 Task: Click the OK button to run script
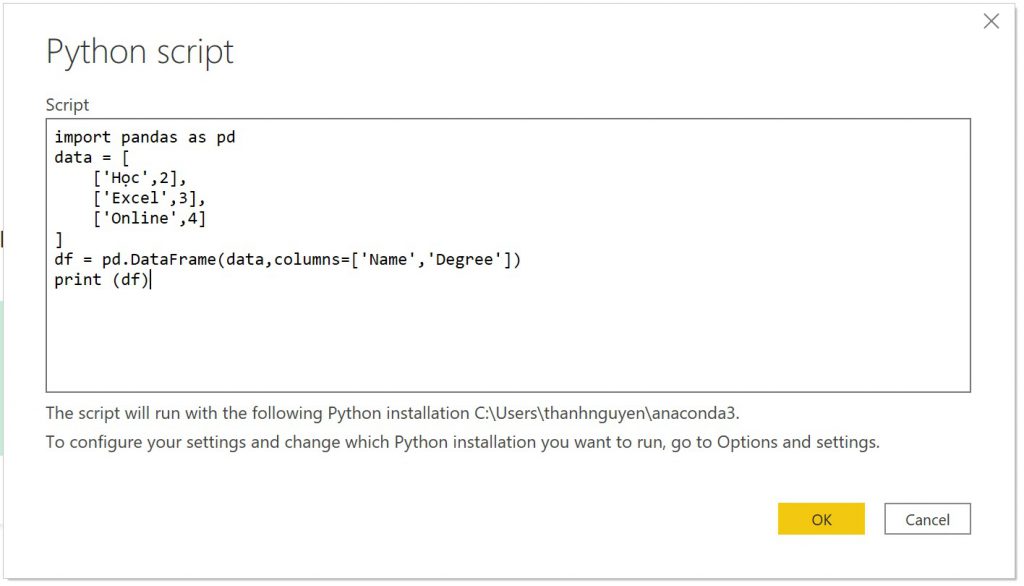click(x=821, y=519)
